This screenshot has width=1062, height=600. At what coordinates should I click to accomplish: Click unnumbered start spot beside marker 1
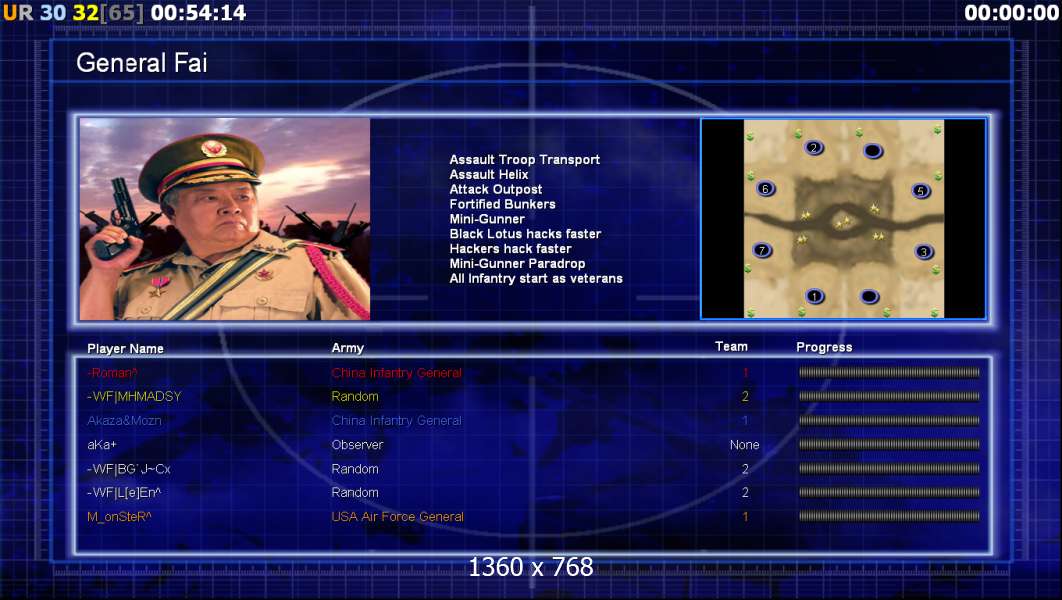(x=869, y=296)
